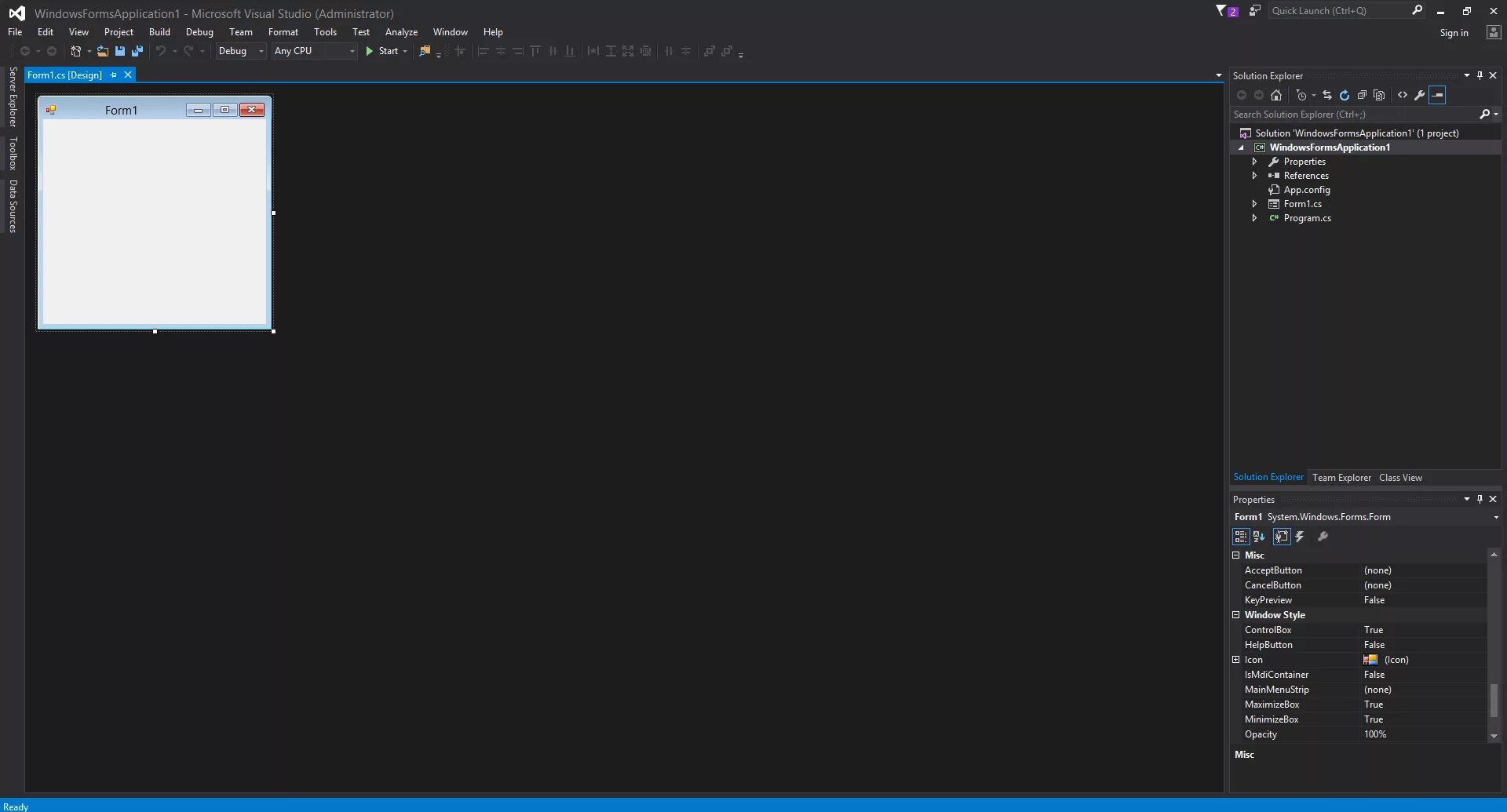Expand the Program.cs node
1507x812 pixels.
(1254, 218)
